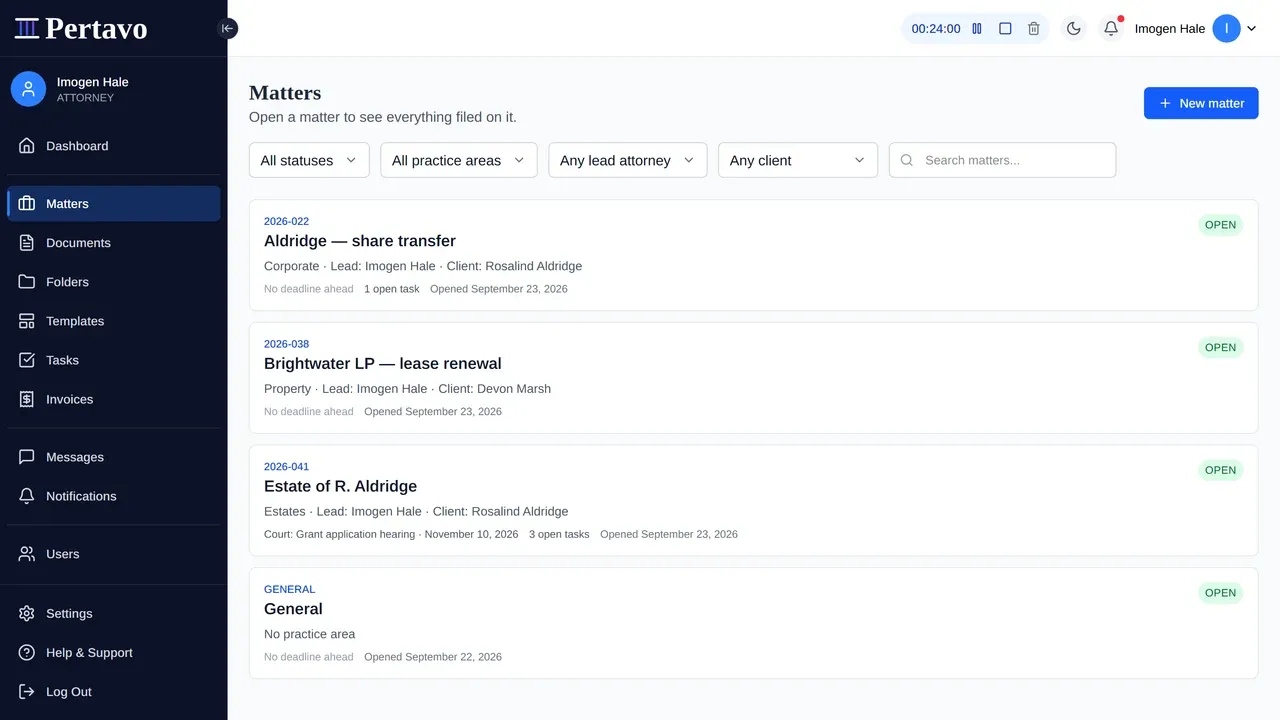This screenshot has width=1280, height=720.
Task: Click the Invoices dollar icon in the sidebar
Action: pyautogui.click(x=27, y=399)
